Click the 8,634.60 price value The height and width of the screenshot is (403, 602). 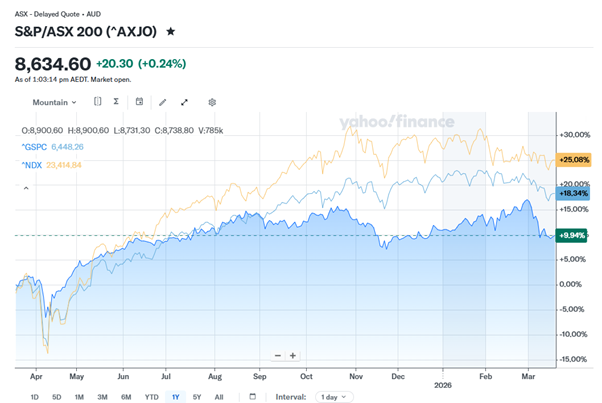[x=53, y=64]
